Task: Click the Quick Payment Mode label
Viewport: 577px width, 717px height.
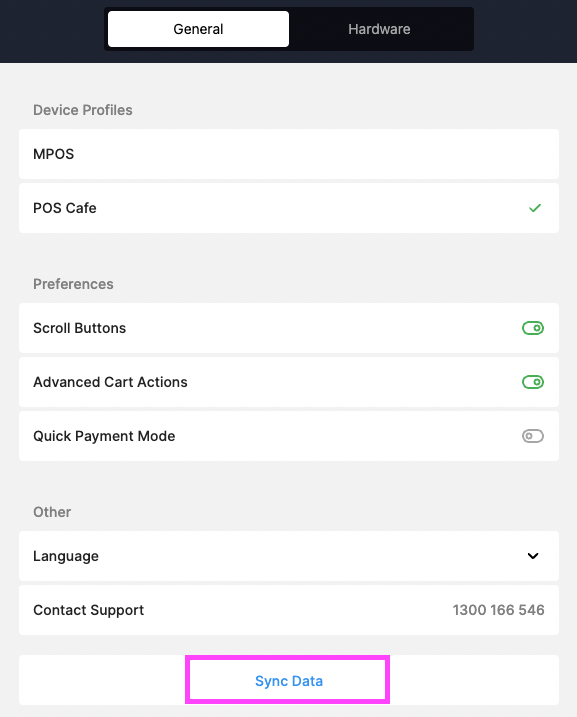Action: pyautogui.click(x=104, y=436)
